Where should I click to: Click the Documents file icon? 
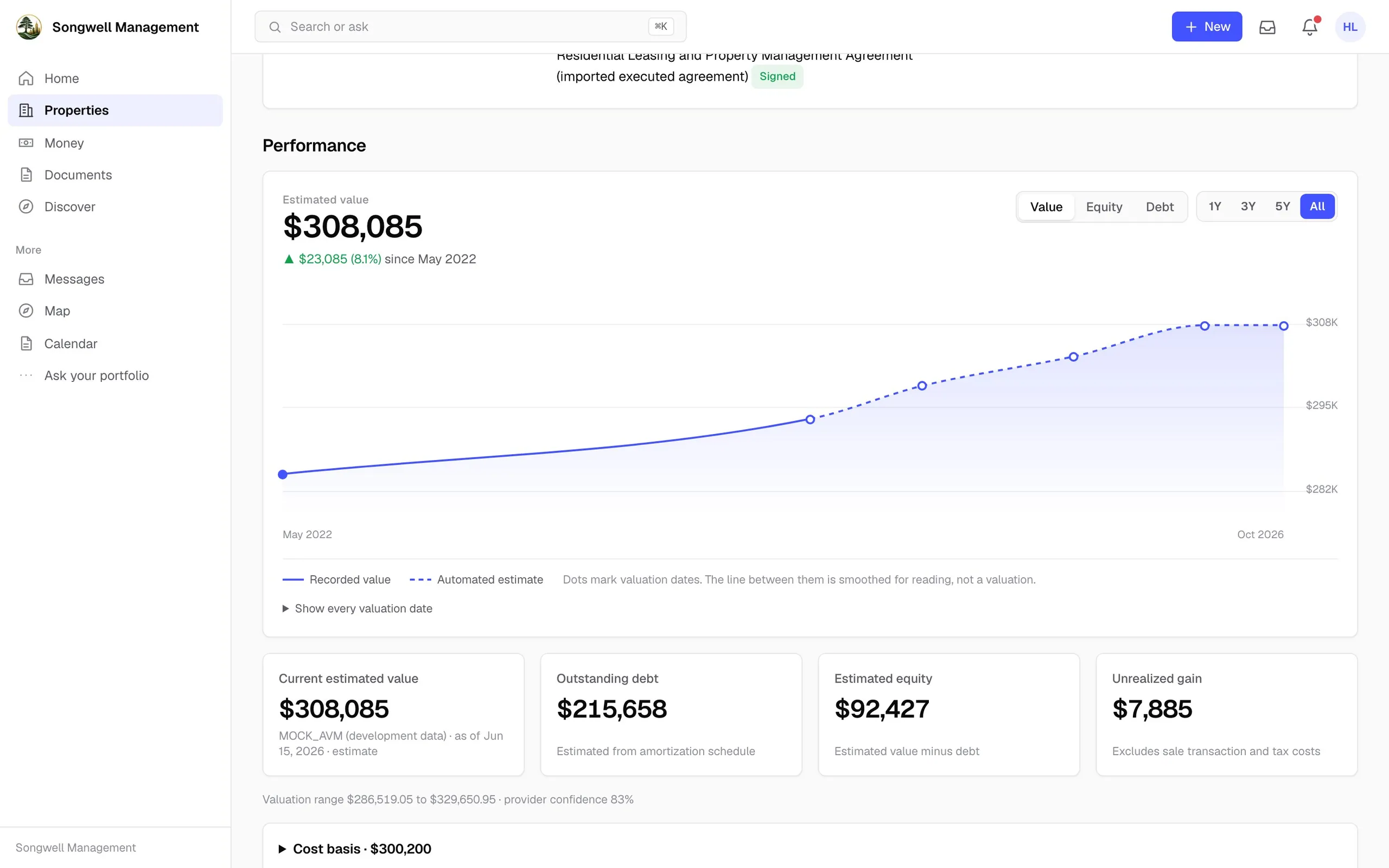click(x=26, y=175)
